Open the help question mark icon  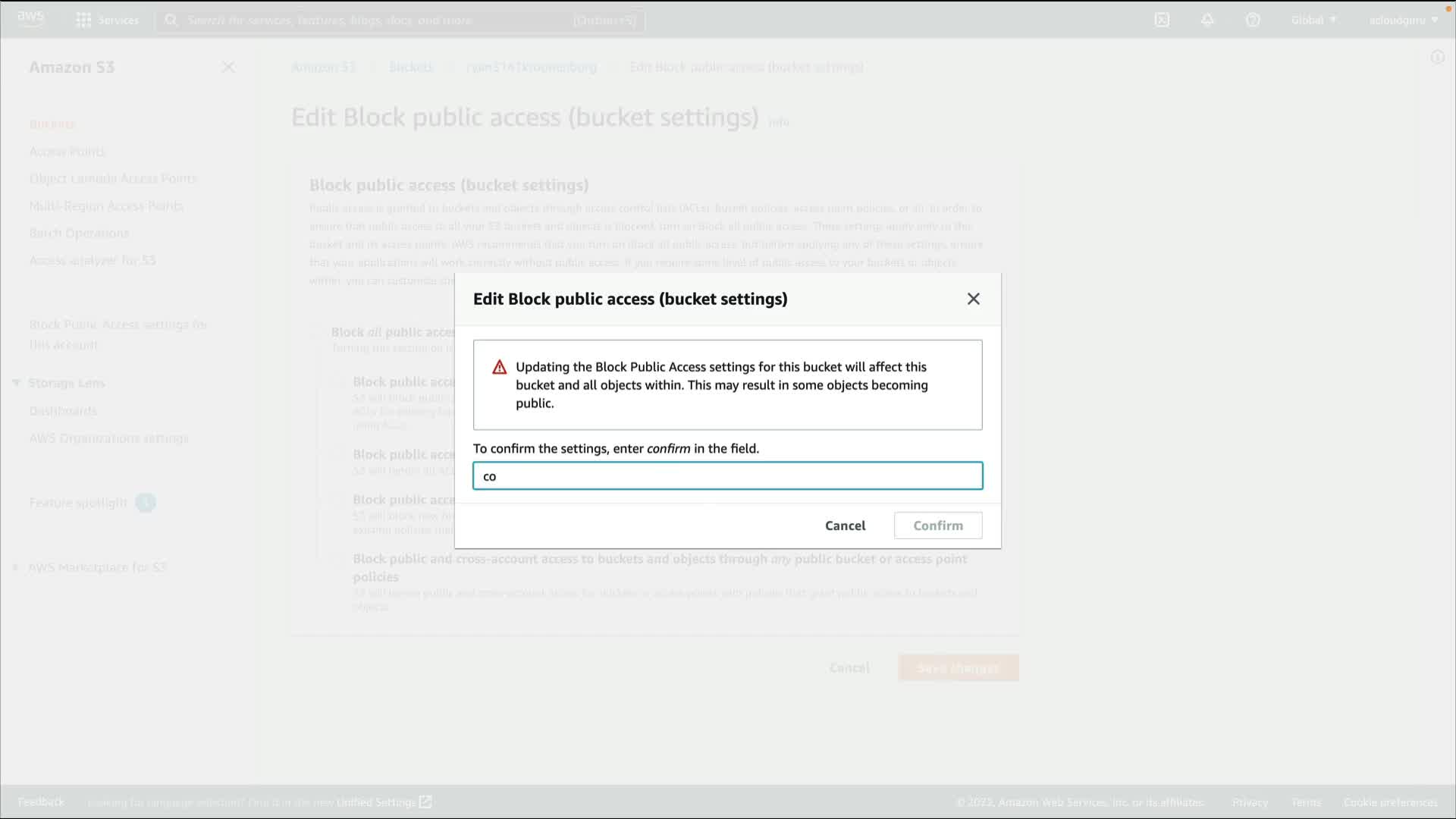click(x=1253, y=20)
